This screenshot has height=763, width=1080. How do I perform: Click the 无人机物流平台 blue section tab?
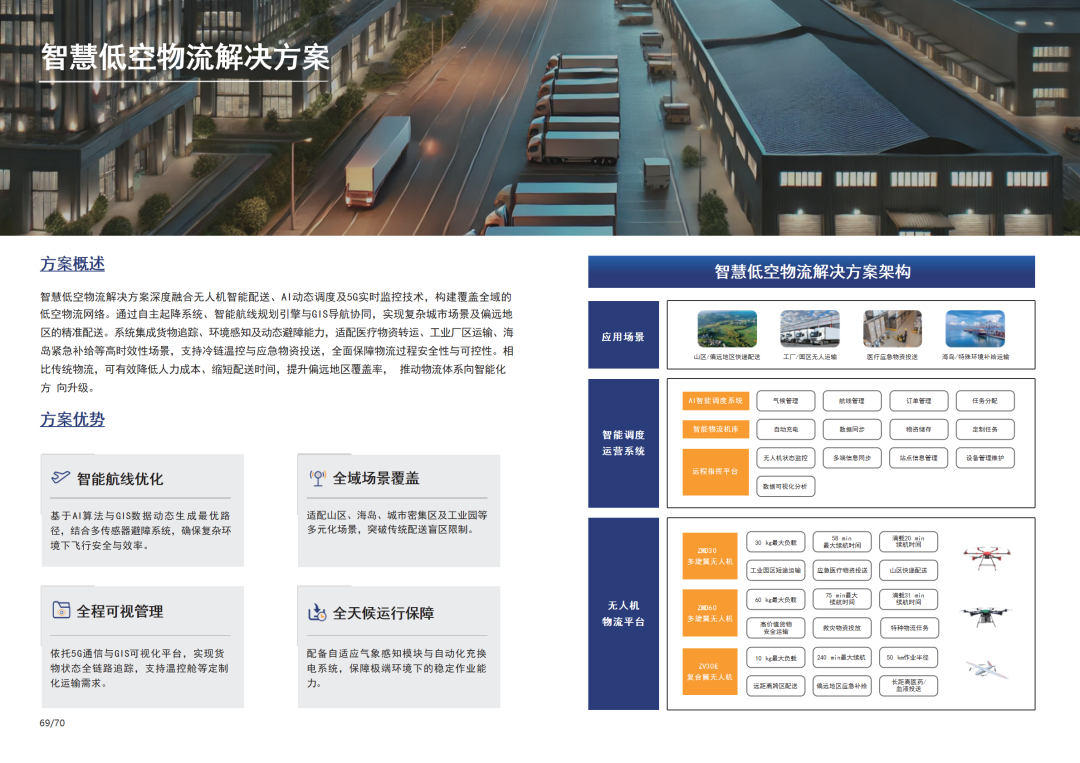[x=623, y=613]
